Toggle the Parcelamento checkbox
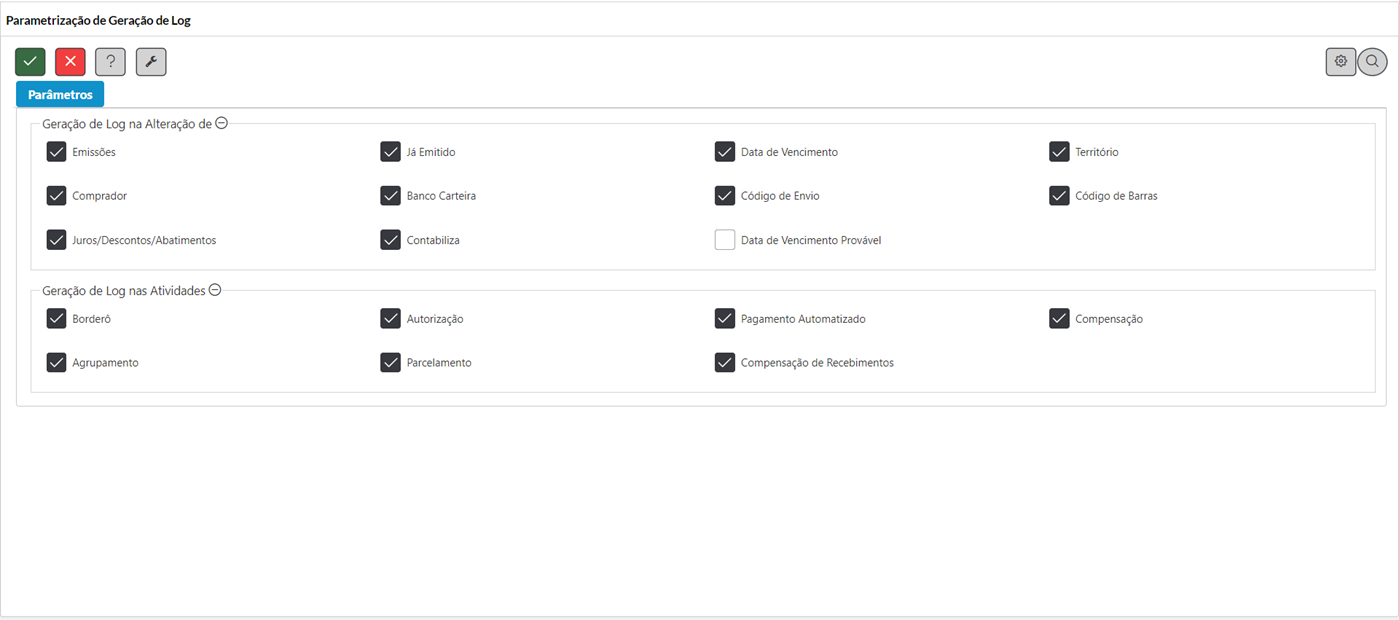 390,363
